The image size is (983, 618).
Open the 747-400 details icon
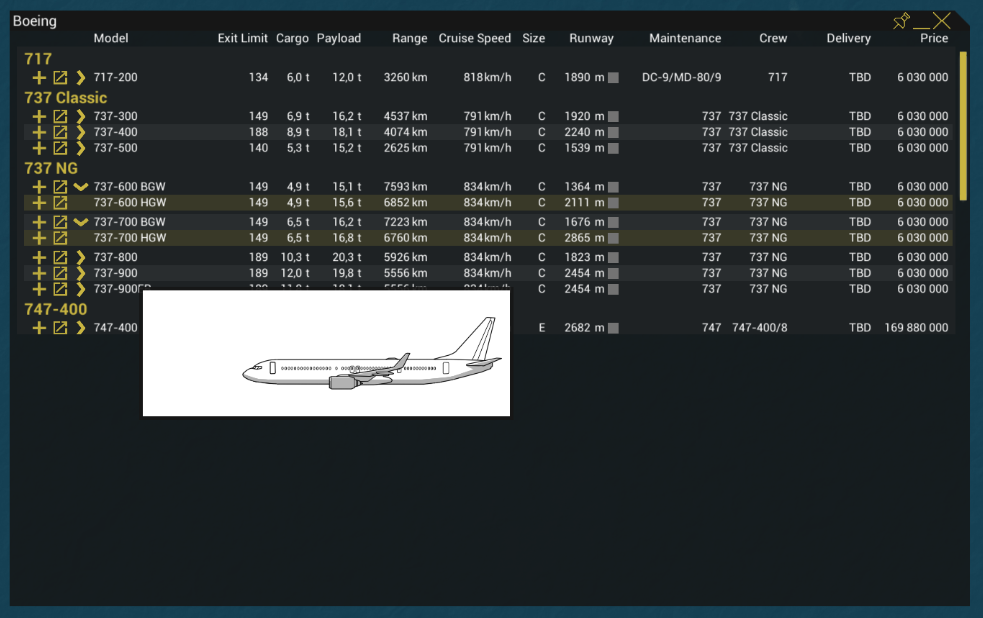[x=60, y=328]
